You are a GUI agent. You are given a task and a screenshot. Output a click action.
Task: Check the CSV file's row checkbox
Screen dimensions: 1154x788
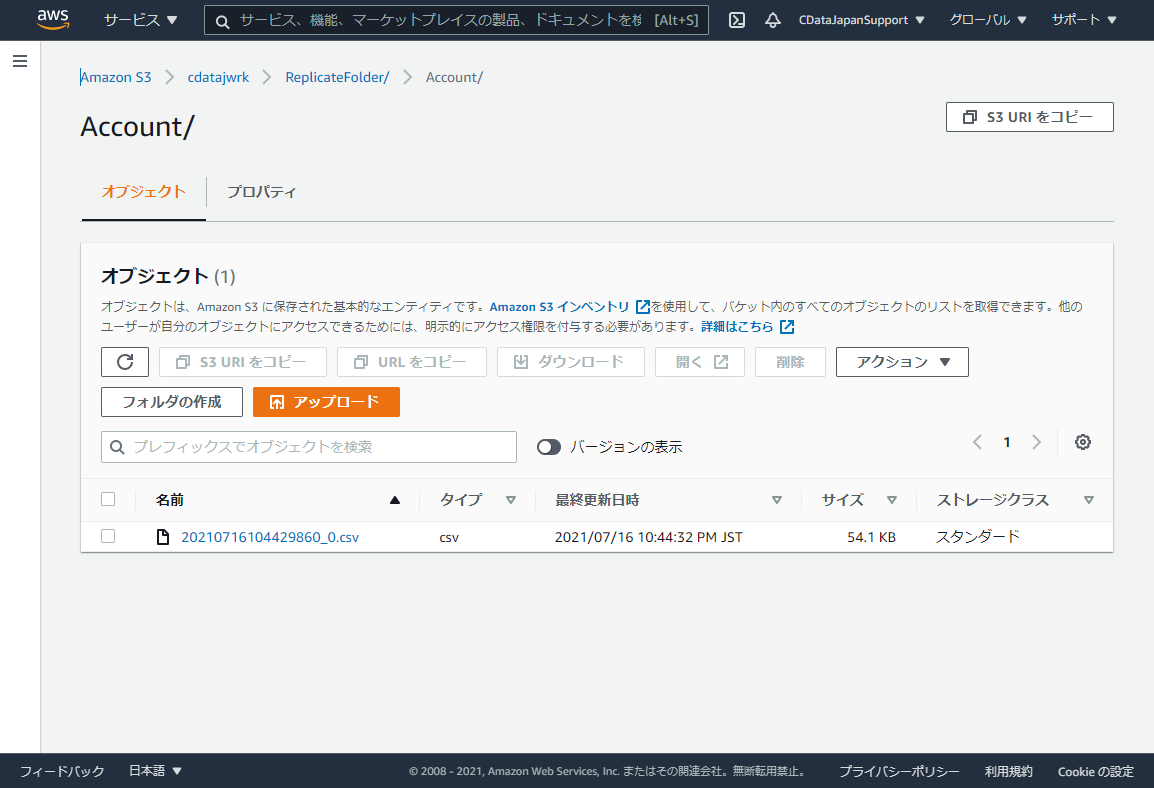coord(108,536)
